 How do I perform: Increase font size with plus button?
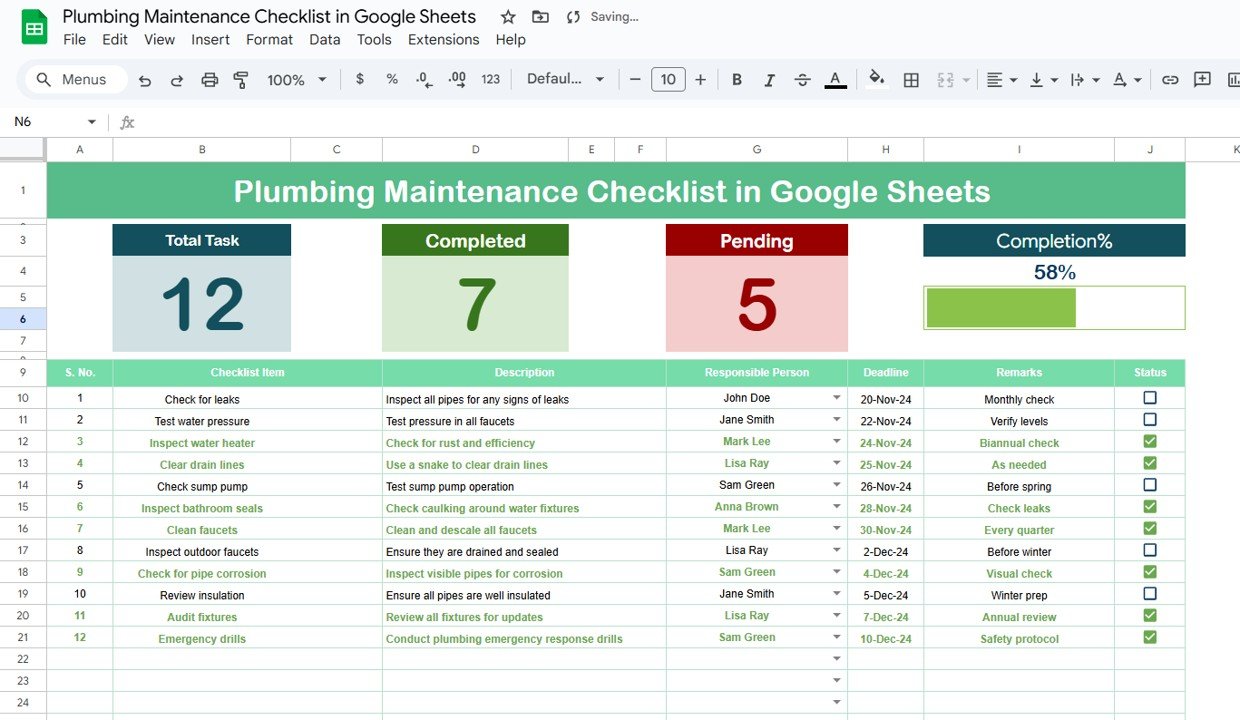tap(700, 79)
